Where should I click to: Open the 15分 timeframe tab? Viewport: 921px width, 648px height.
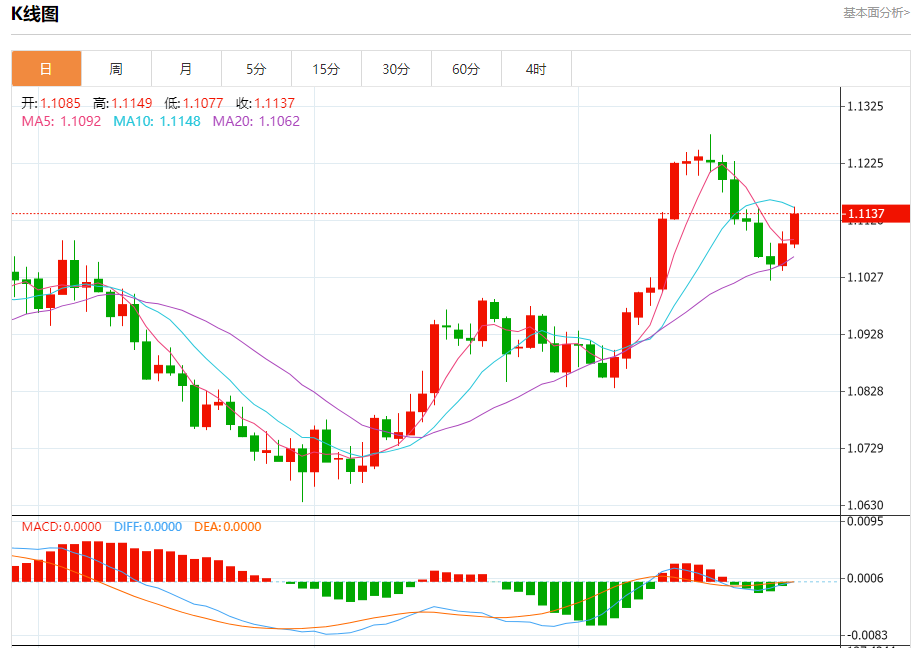tap(326, 69)
